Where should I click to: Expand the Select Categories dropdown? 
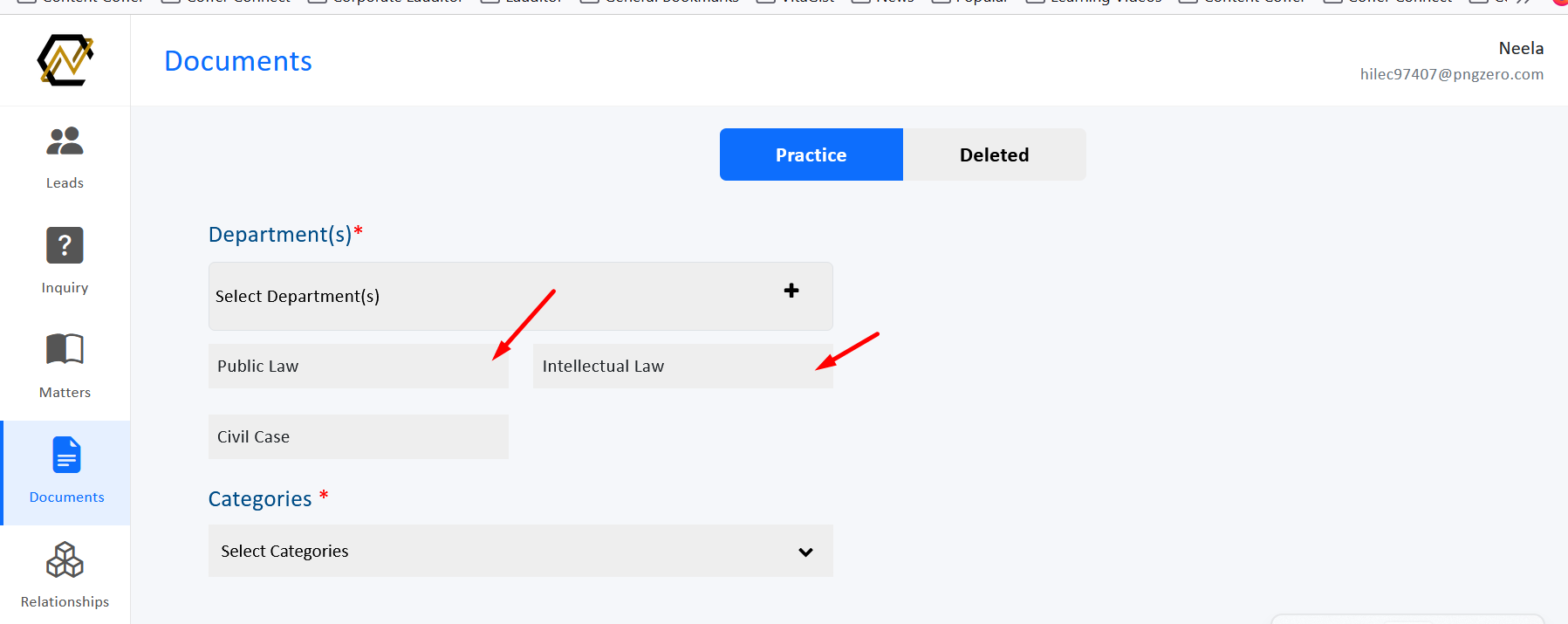(521, 551)
